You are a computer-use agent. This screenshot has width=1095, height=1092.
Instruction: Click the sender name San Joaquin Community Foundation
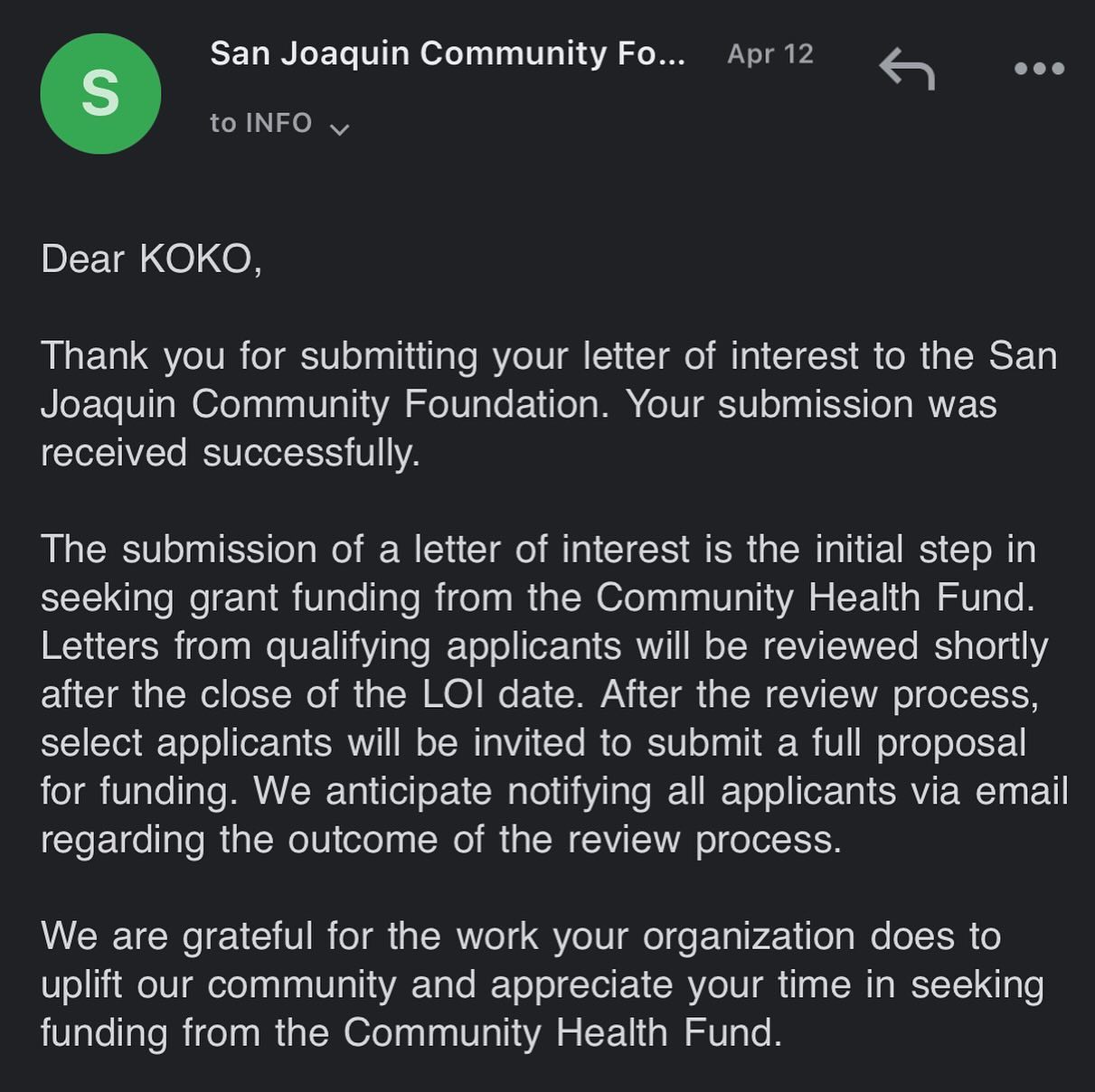click(x=447, y=52)
